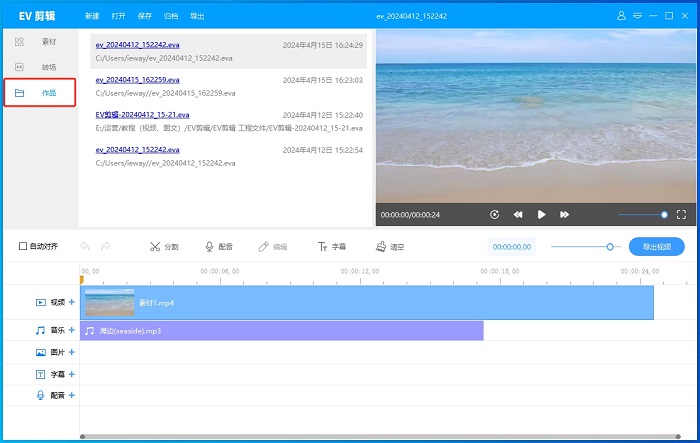Click the 清空 clear timeline tool
The image size is (700, 443).
[389, 246]
